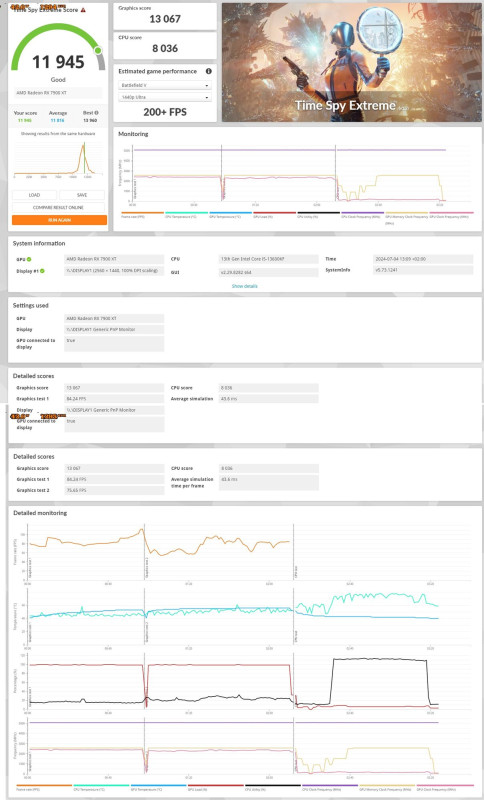
Task: Toggle CPU Clock Frequency legend in Monitoring panel
Action: click(x=362, y=215)
